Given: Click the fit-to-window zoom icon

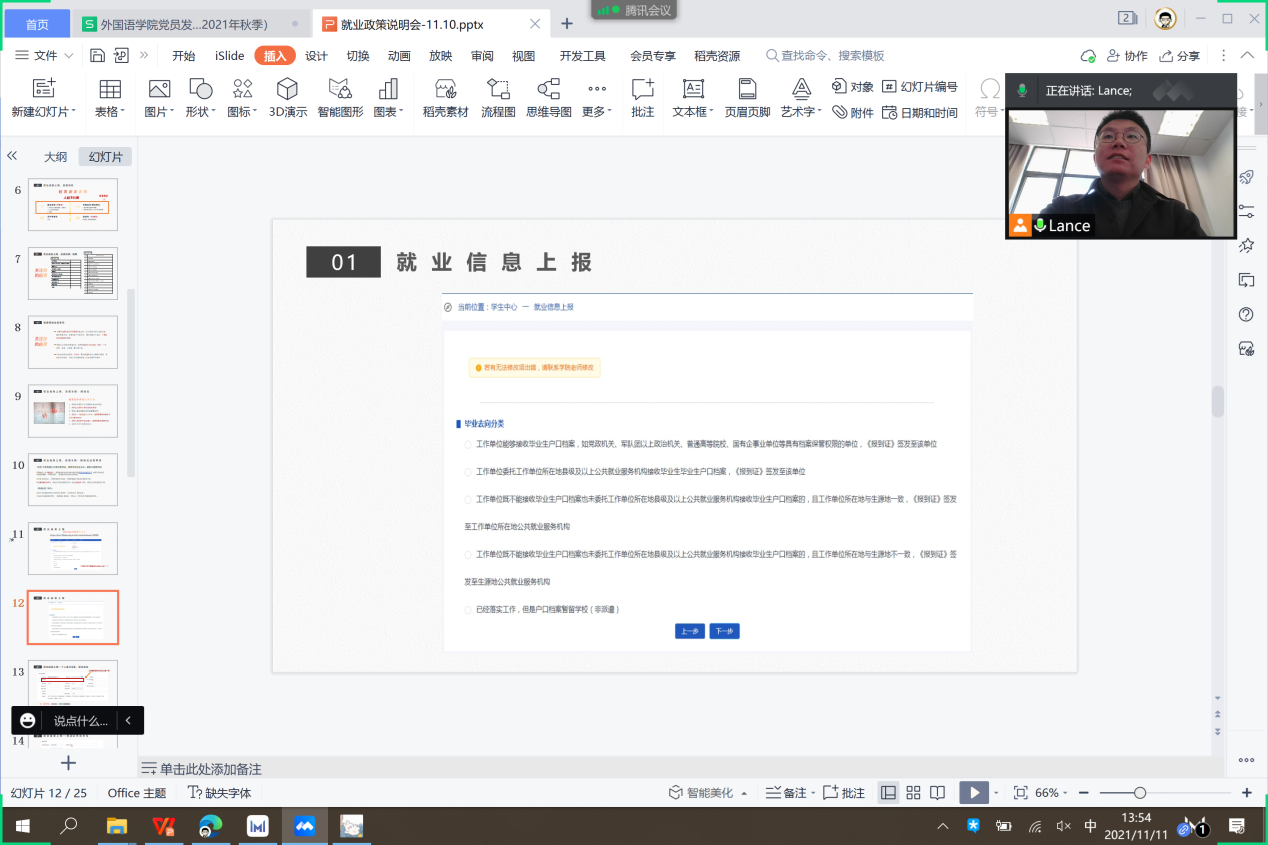Looking at the screenshot, I should [1020, 793].
